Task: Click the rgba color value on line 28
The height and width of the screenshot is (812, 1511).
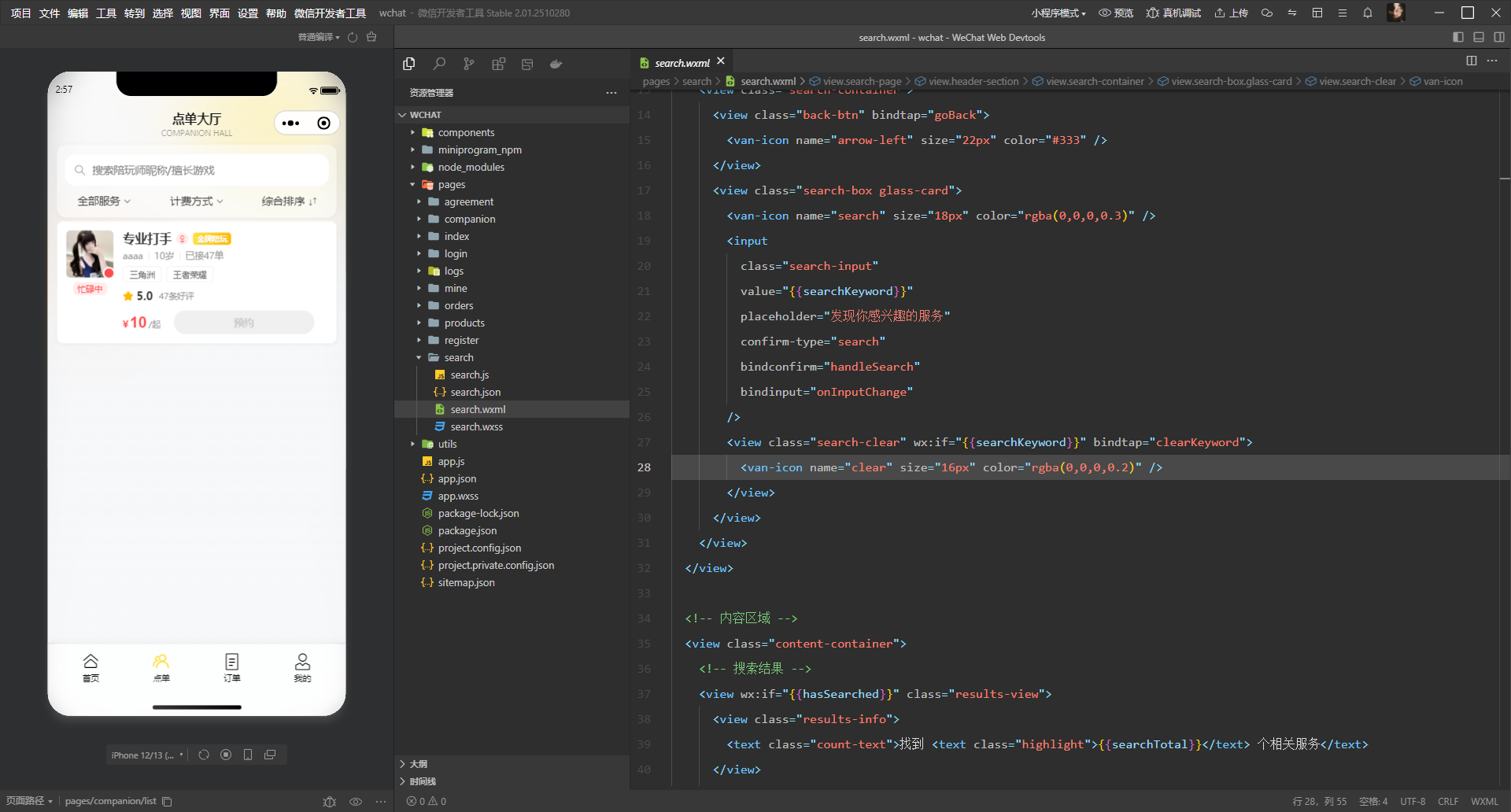Action: pyautogui.click(x=1083, y=467)
